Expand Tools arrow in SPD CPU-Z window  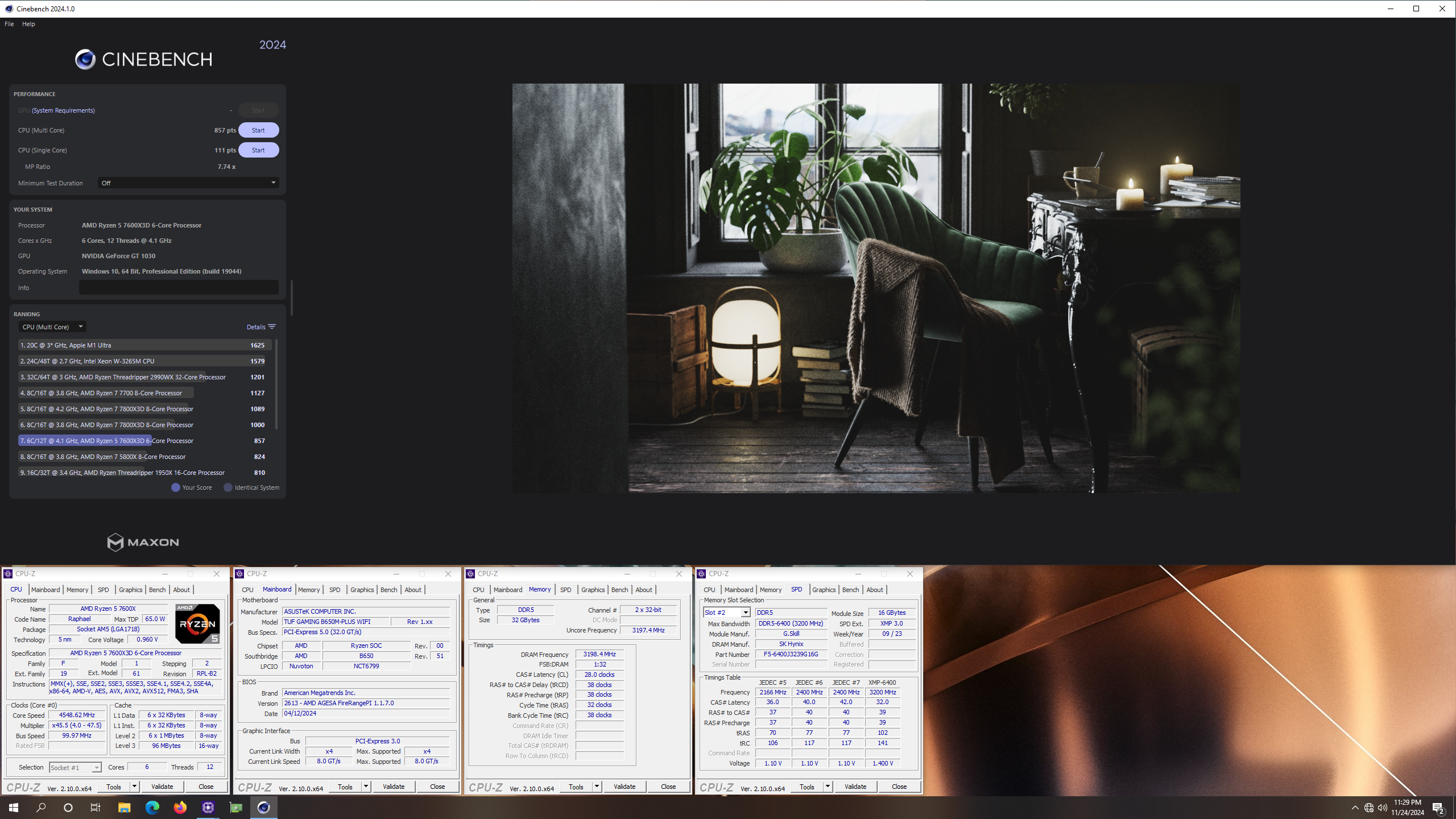click(x=828, y=787)
